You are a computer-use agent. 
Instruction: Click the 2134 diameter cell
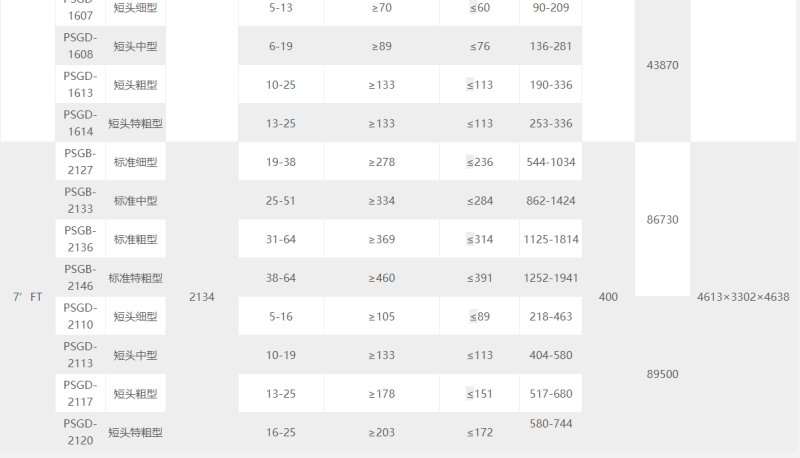click(x=202, y=297)
